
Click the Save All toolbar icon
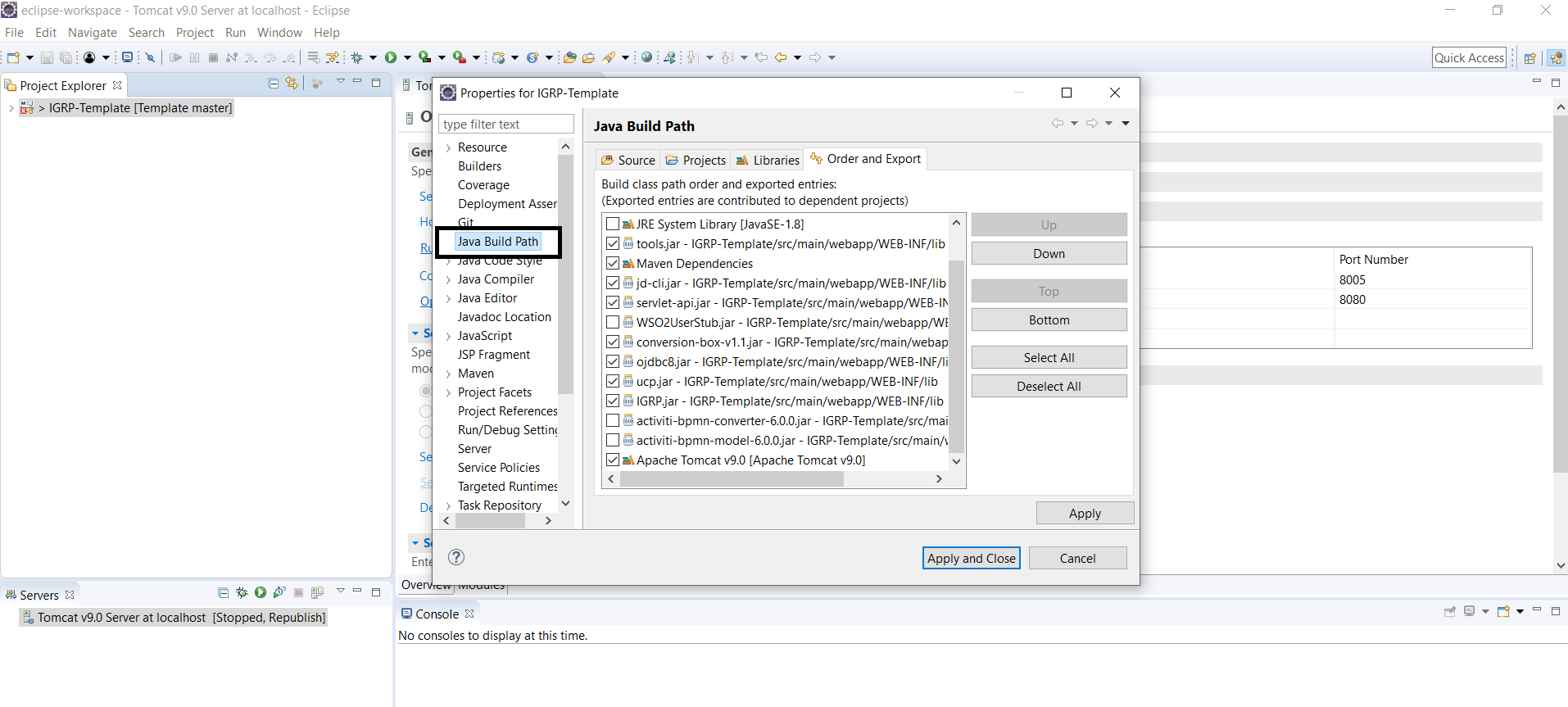(x=66, y=57)
